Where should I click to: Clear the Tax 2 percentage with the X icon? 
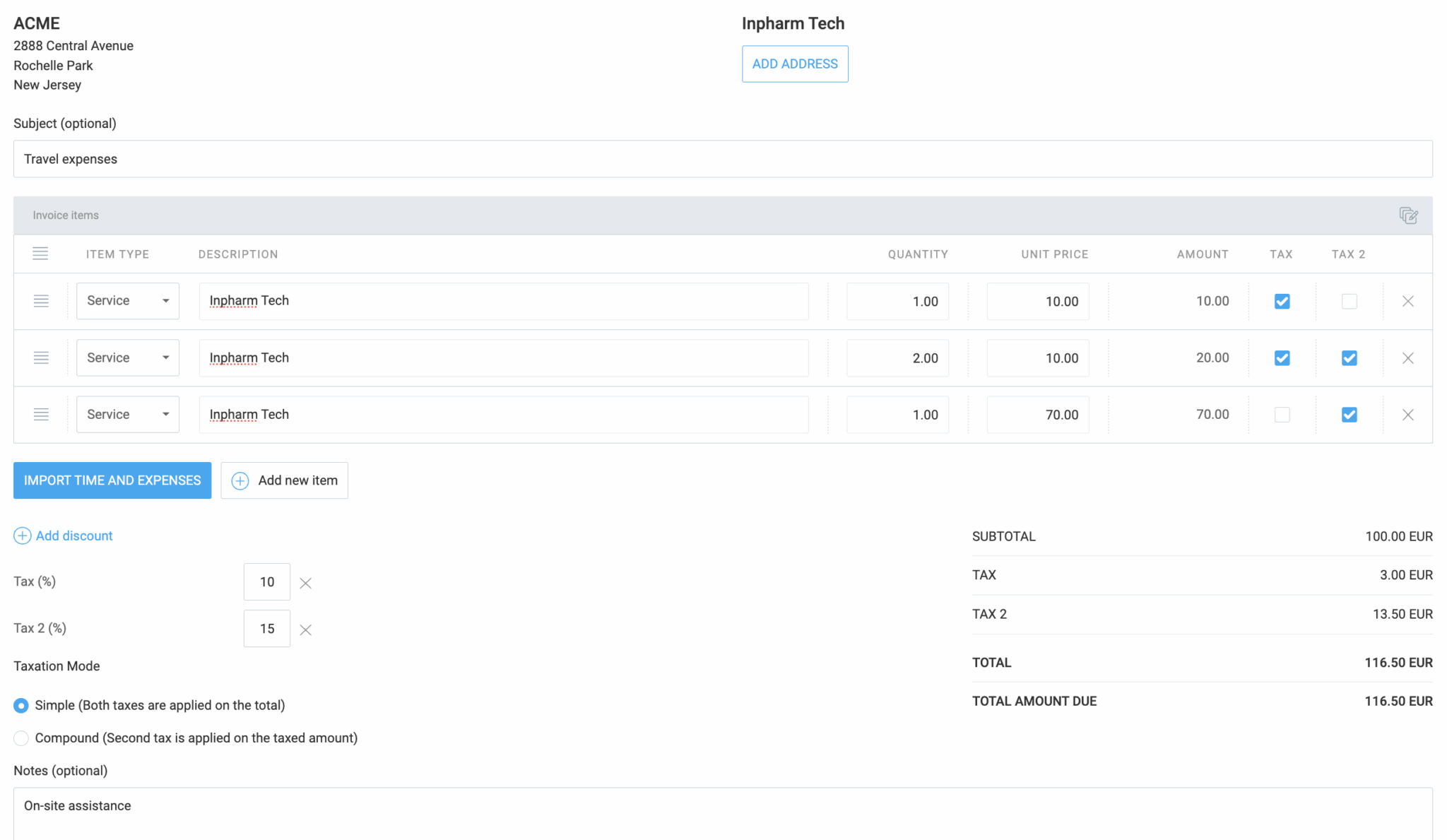305,629
